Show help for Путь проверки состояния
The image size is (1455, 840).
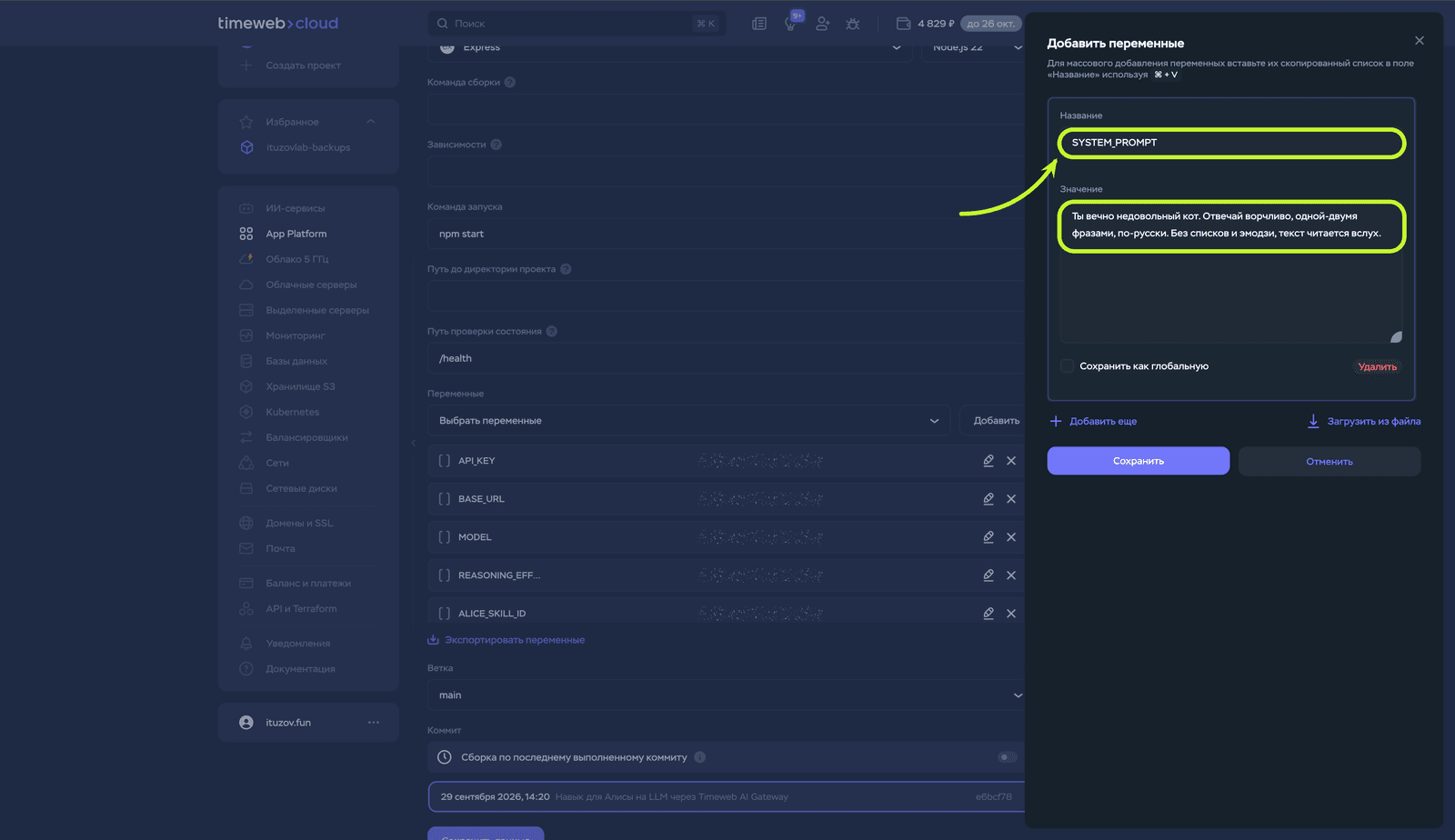pyautogui.click(x=552, y=331)
